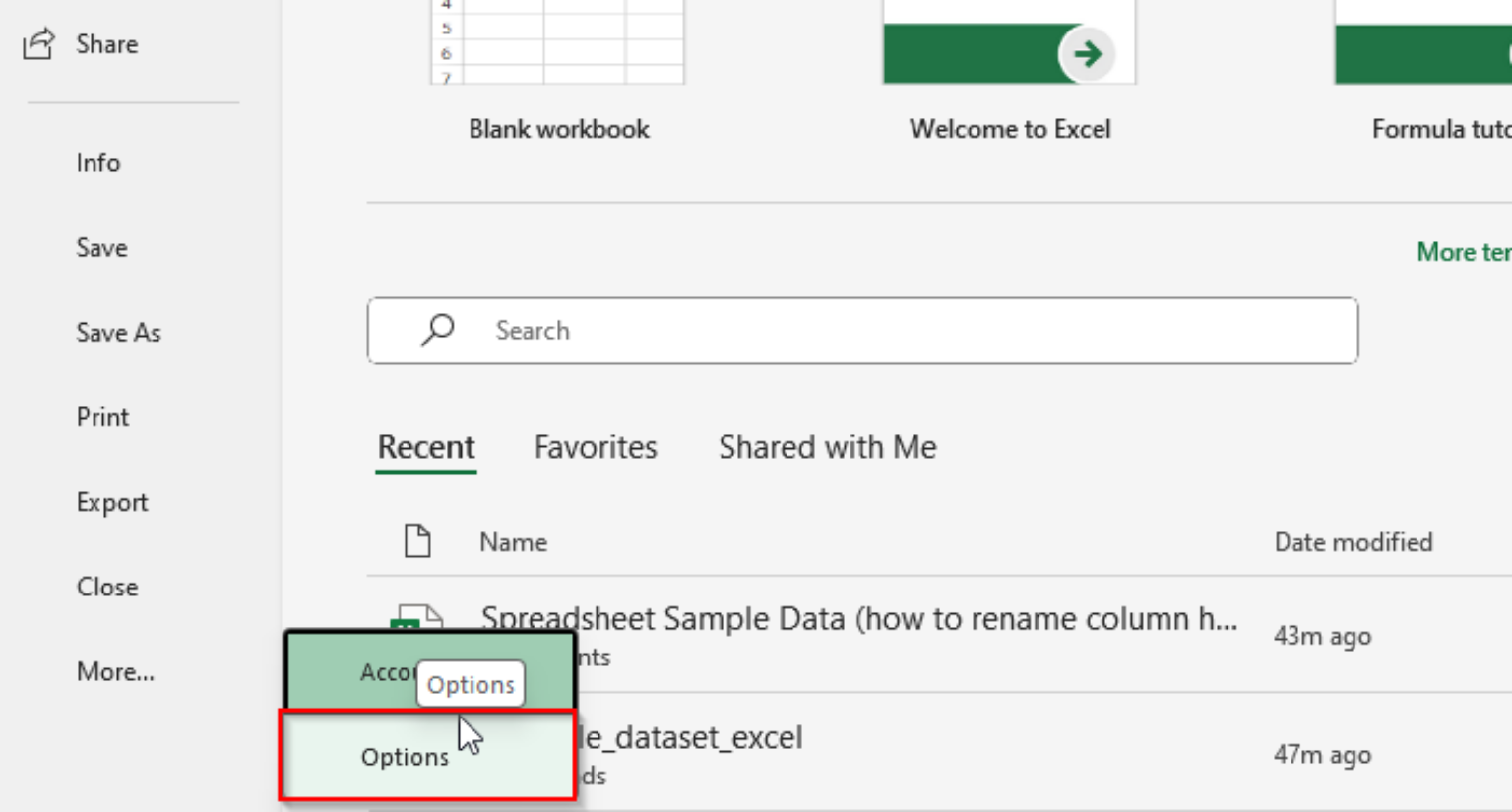Click the document icon next to Name header

417,540
